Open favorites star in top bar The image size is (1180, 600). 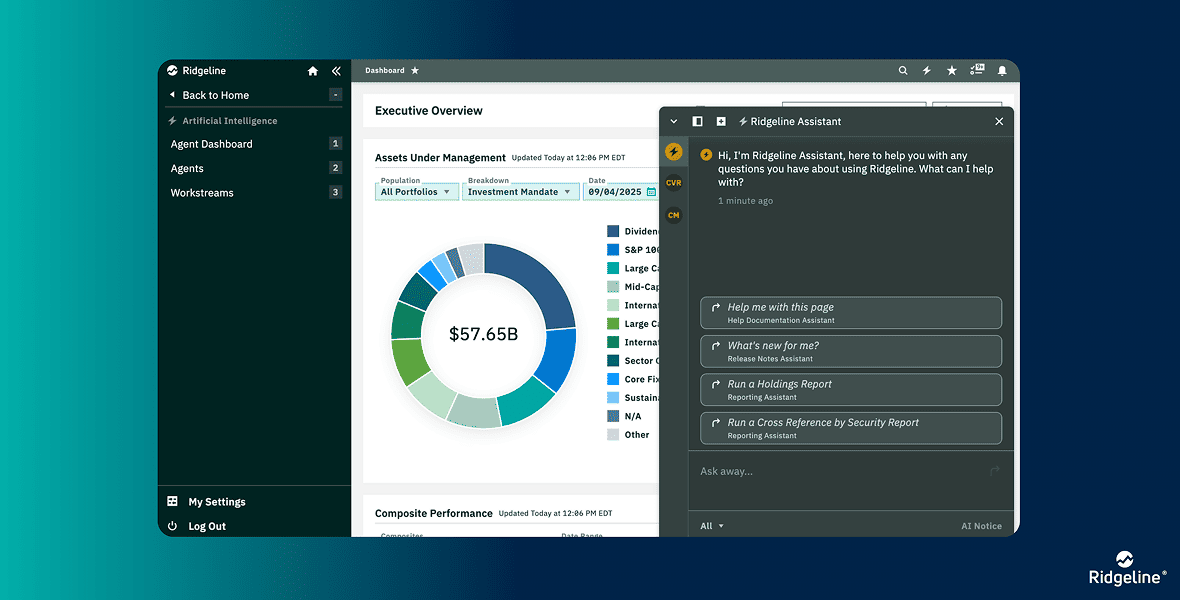click(x=952, y=71)
